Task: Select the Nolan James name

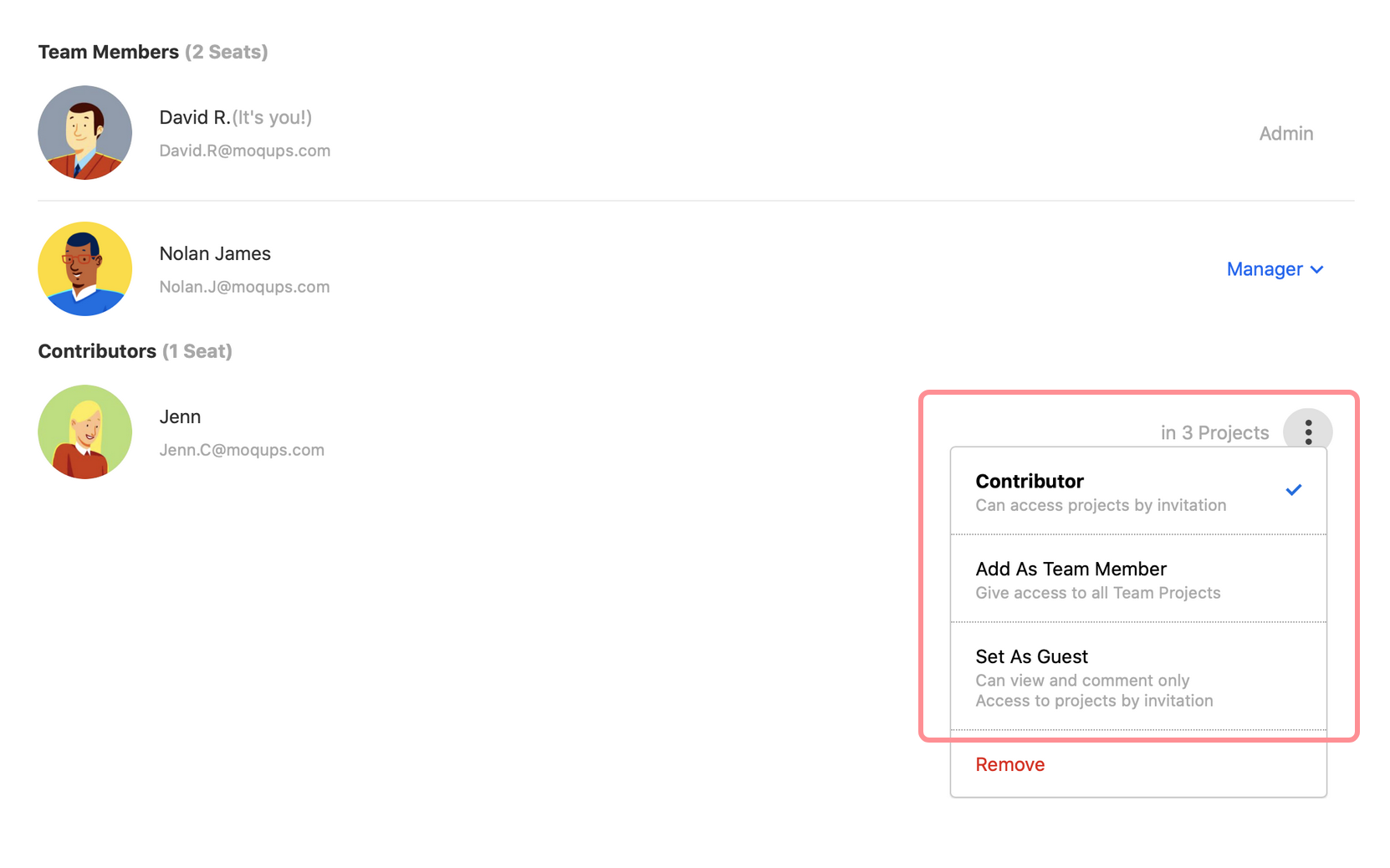Action: (215, 253)
